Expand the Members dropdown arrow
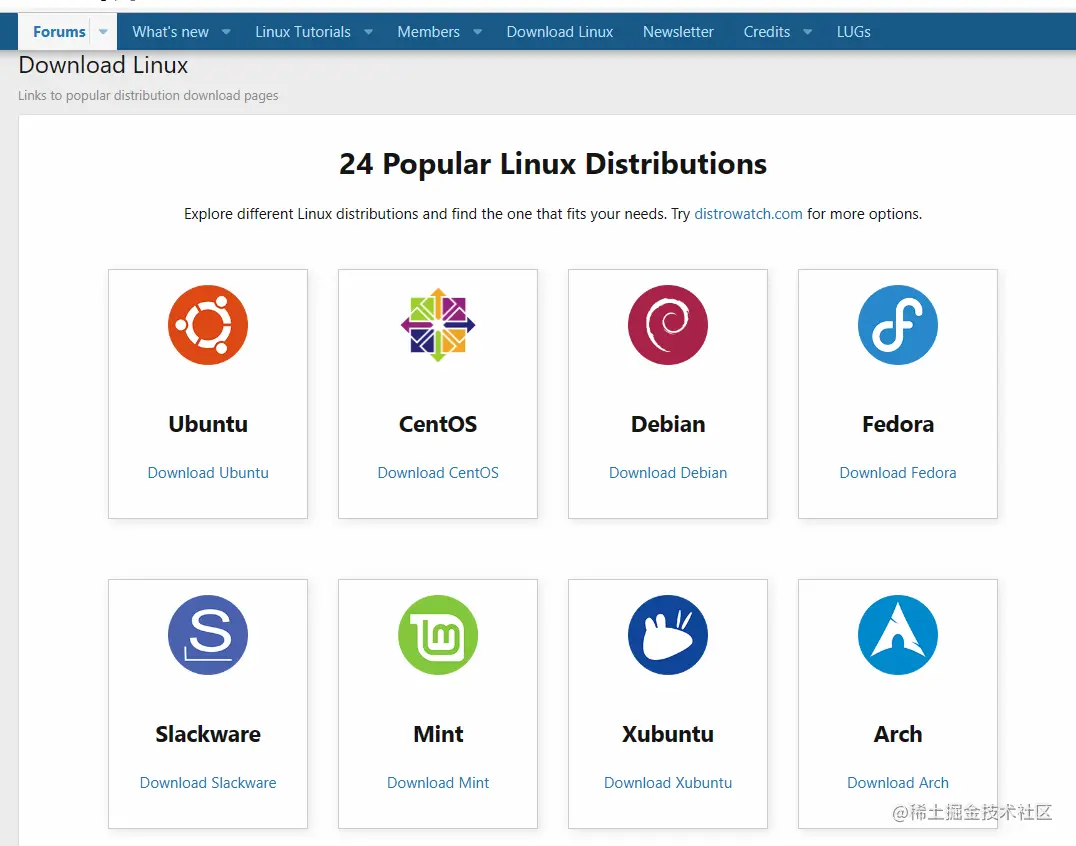The width and height of the screenshot is (1076, 846). pyautogui.click(x=478, y=32)
